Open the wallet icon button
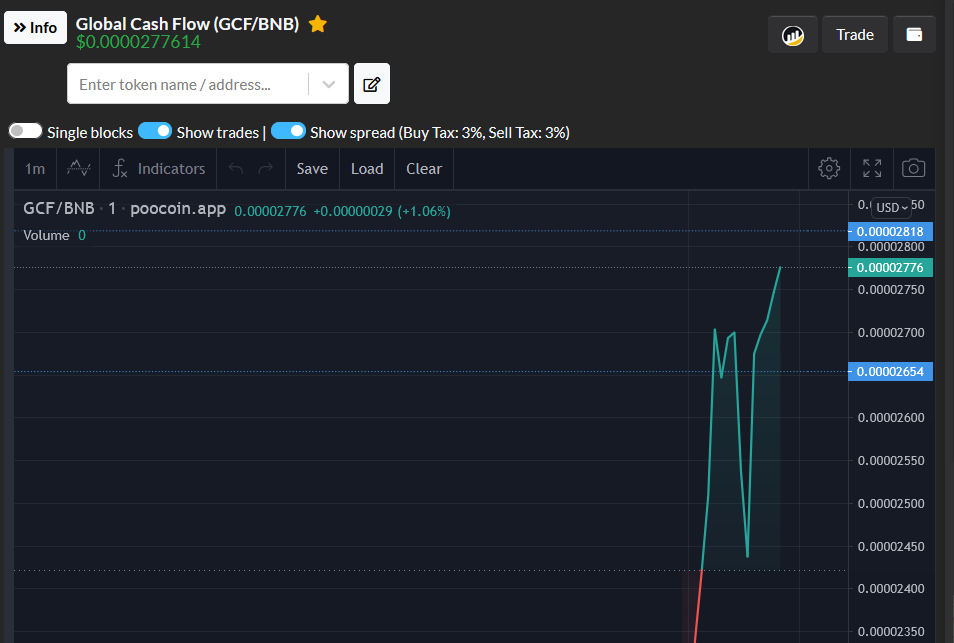The image size is (954, 643). click(914, 35)
